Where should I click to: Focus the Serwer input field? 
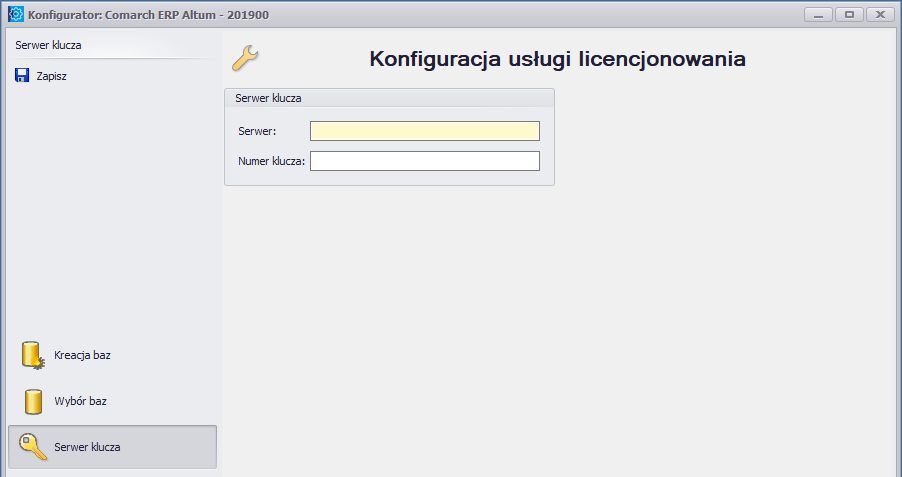point(425,131)
